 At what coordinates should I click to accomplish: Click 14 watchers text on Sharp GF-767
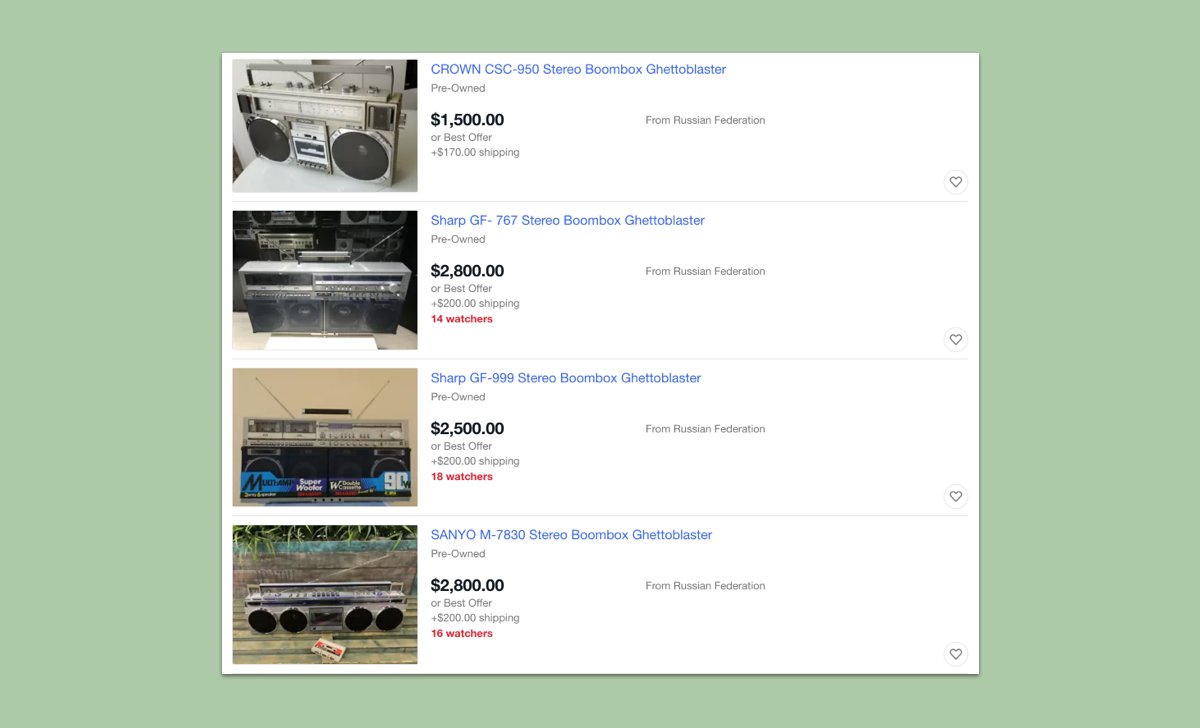(x=461, y=319)
